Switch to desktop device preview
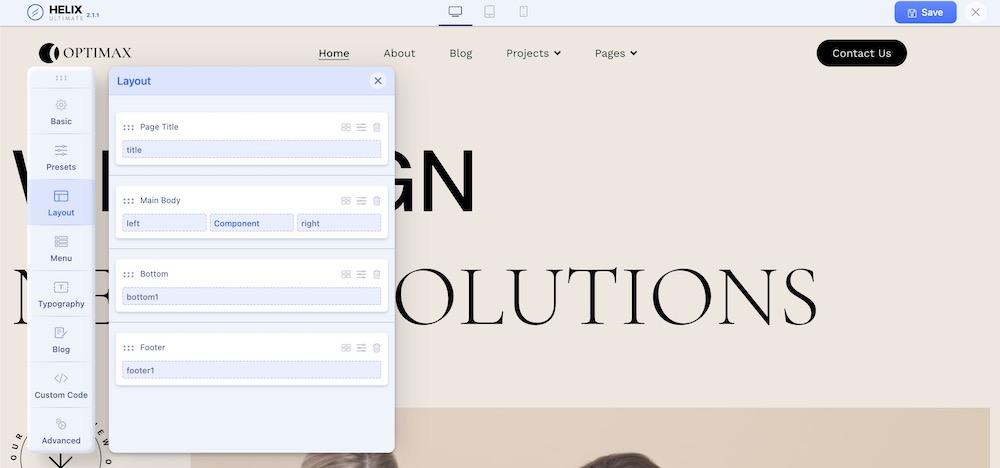1000x468 pixels. tap(455, 11)
